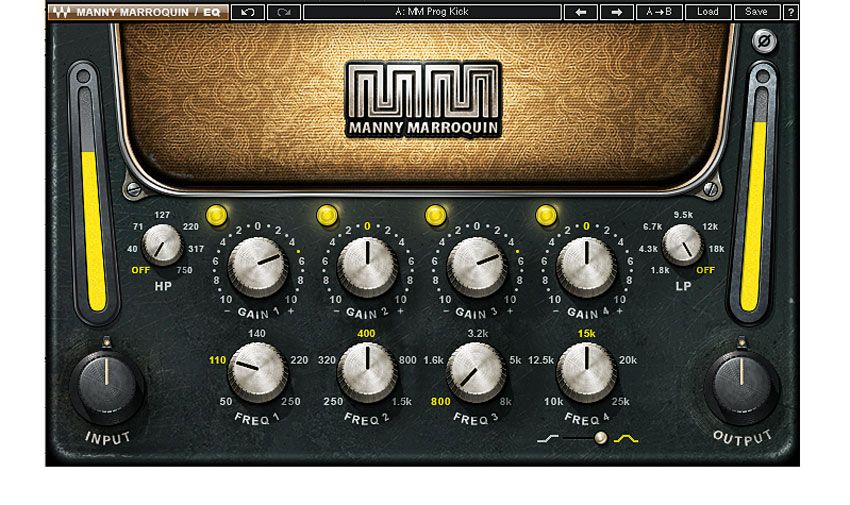Toggle band 1 yellow LED on/off
The height and width of the screenshot is (505, 850).
(216, 215)
